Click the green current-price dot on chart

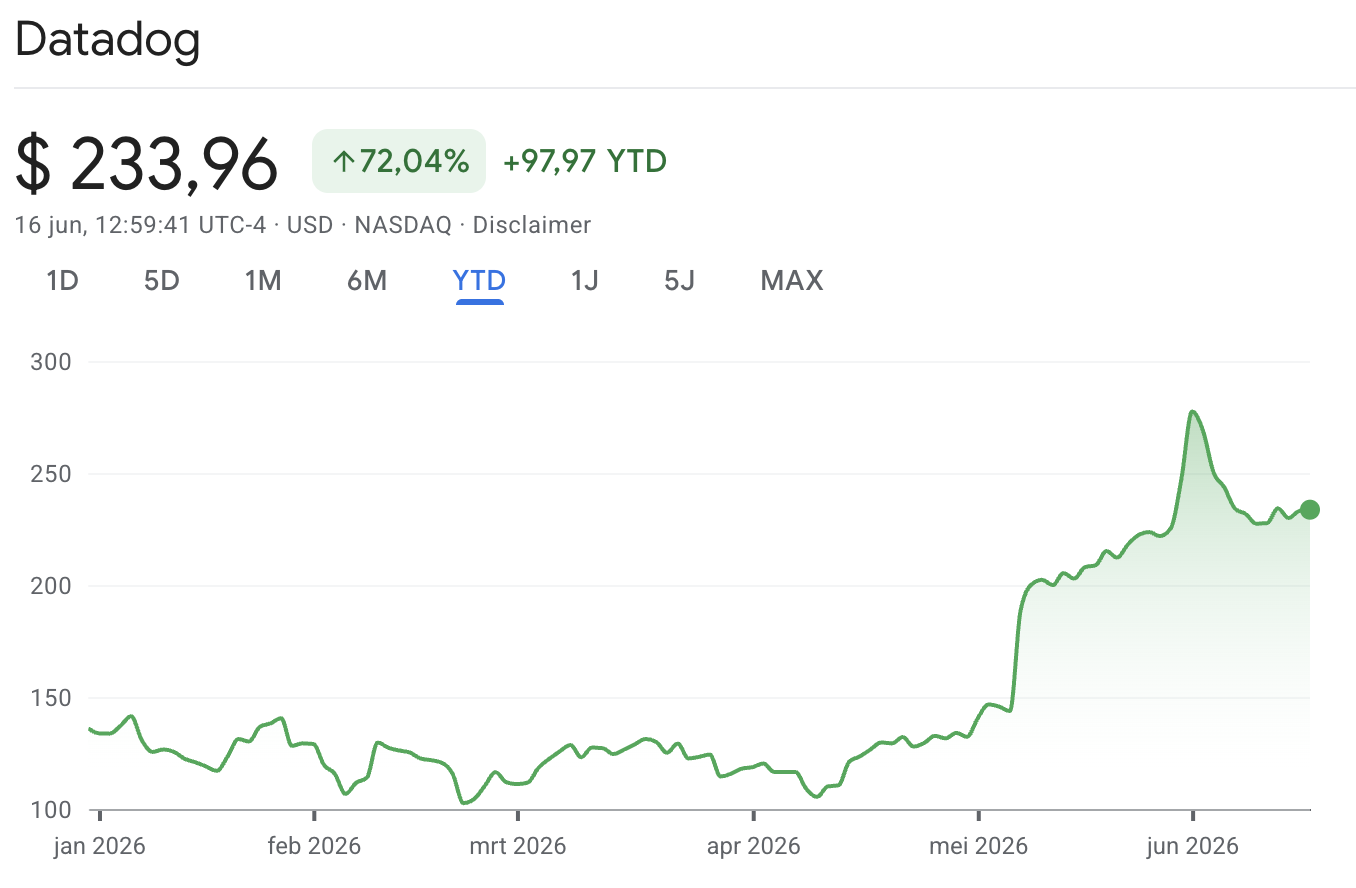(1309, 510)
